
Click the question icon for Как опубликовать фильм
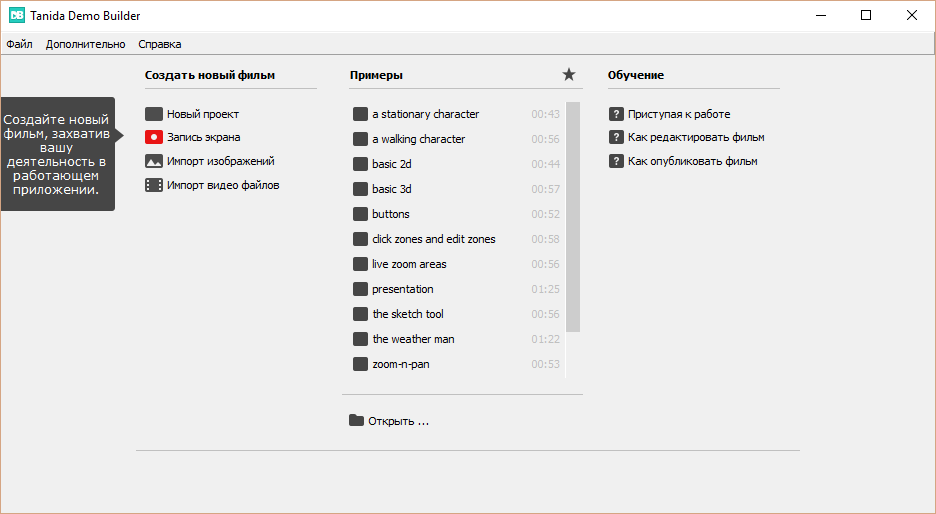tap(616, 161)
